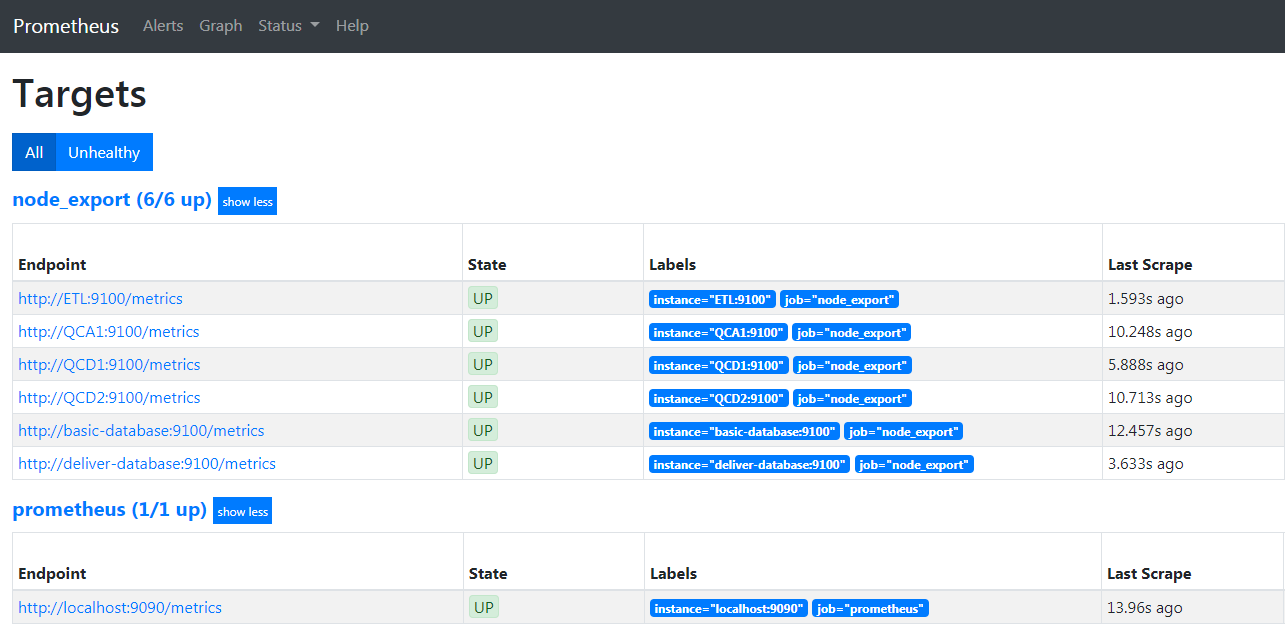The image size is (1285, 634).
Task: Collapse prometheus group with show less
Action: click(242, 511)
